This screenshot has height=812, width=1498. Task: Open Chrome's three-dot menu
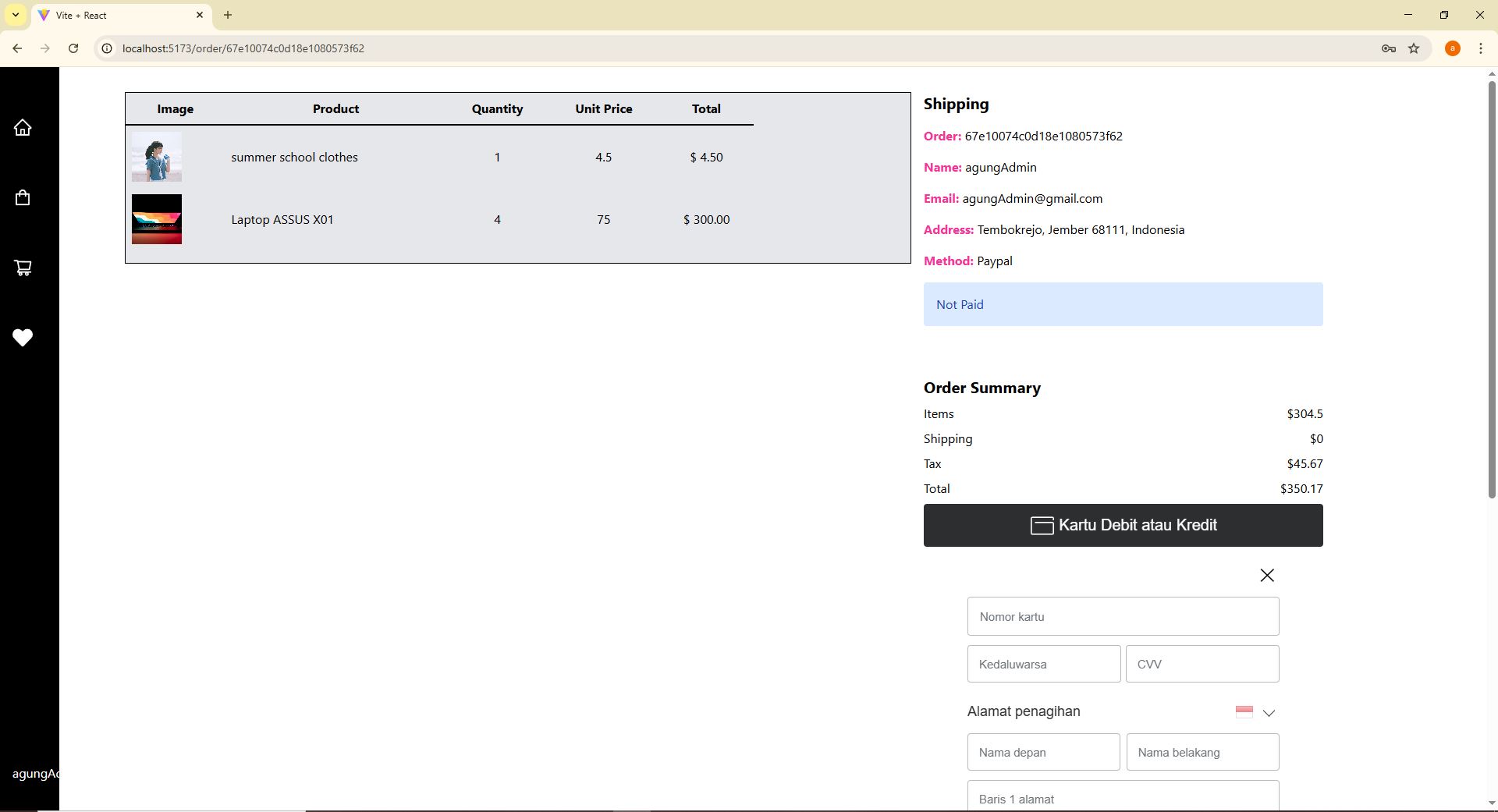pyautogui.click(x=1480, y=48)
